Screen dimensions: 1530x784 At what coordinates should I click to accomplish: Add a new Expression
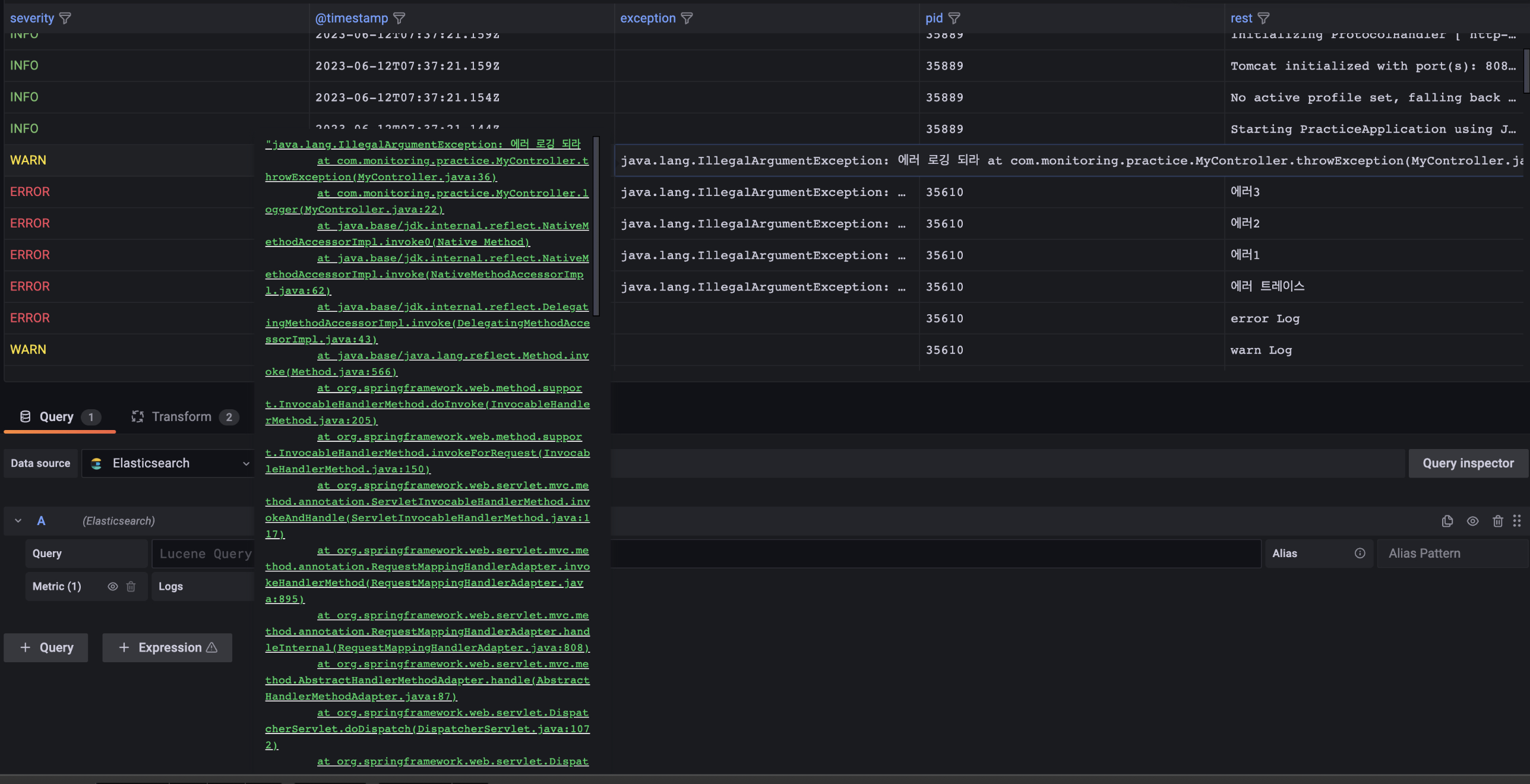(167, 647)
